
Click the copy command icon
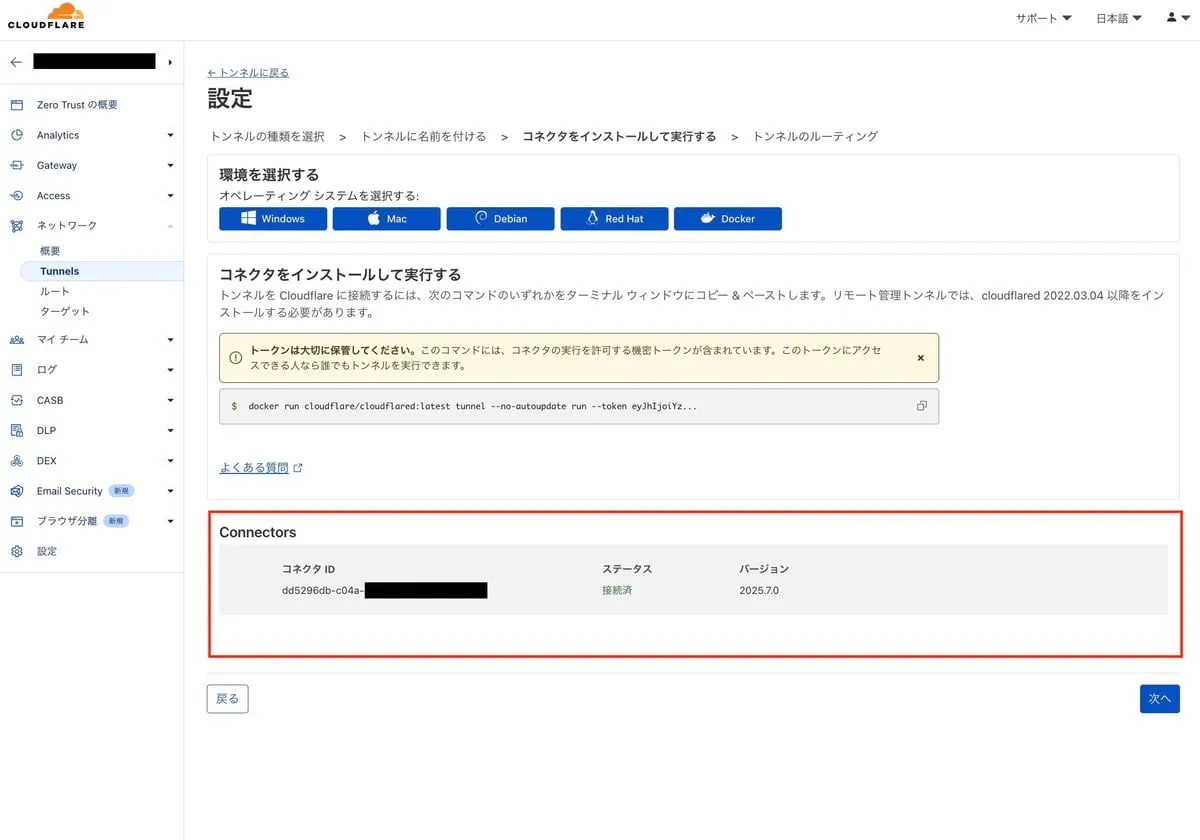click(921, 406)
